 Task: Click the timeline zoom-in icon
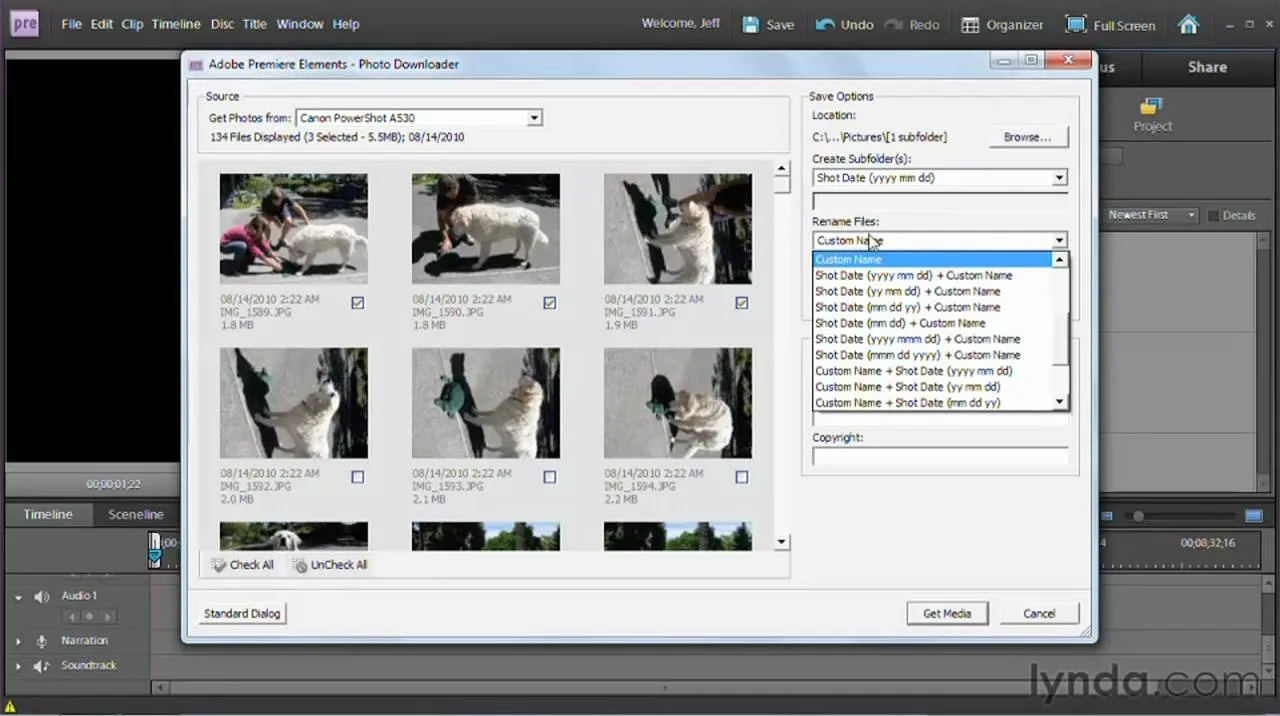pos(1253,516)
